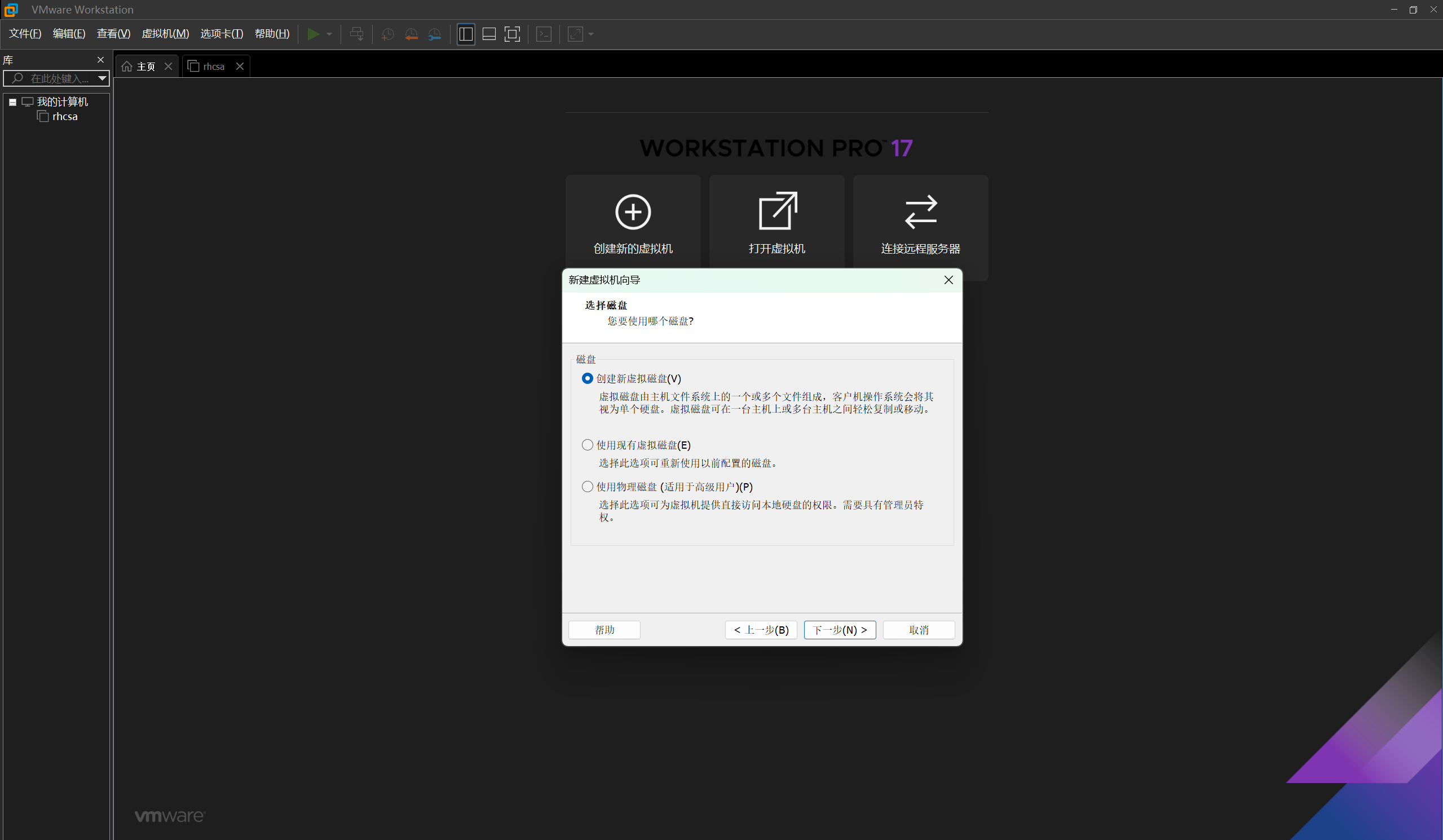Click the rhcsa VM icon in library
Viewport: 1443px width, 840px height.
pos(43,117)
